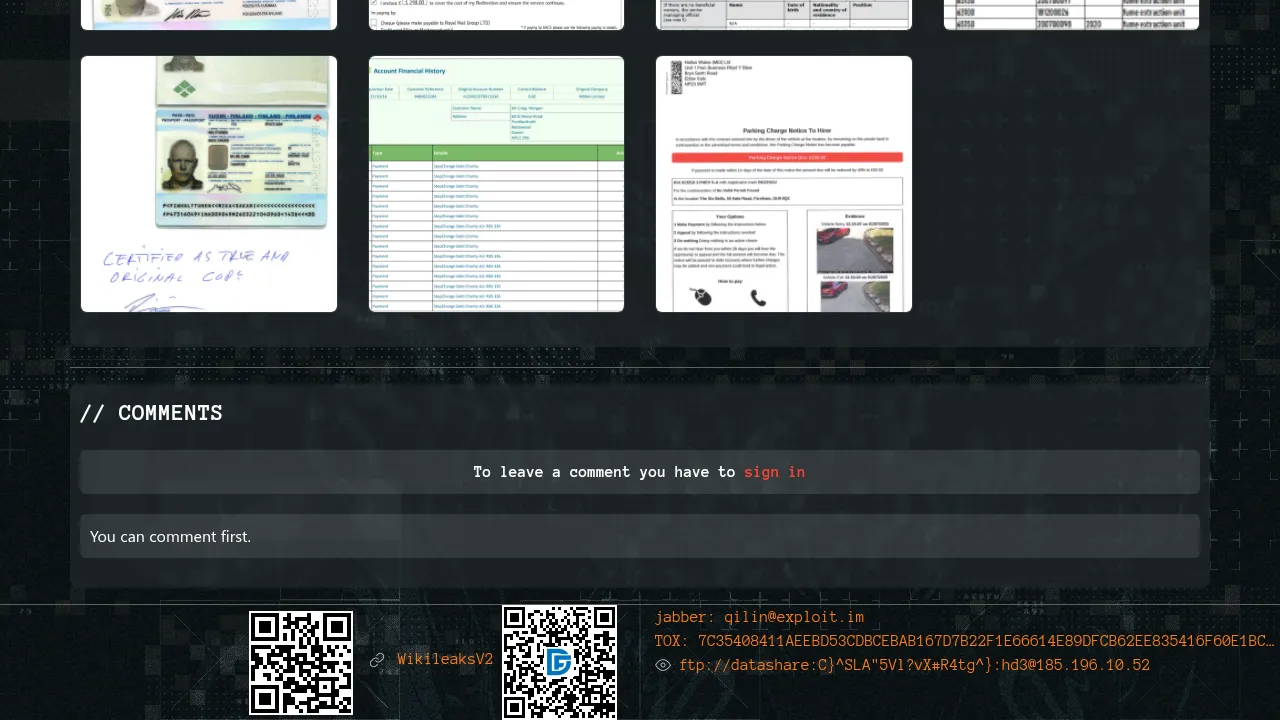This screenshot has height=720, width=1280.
Task: Click the left black-and-white QR code
Action: [301, 663]
